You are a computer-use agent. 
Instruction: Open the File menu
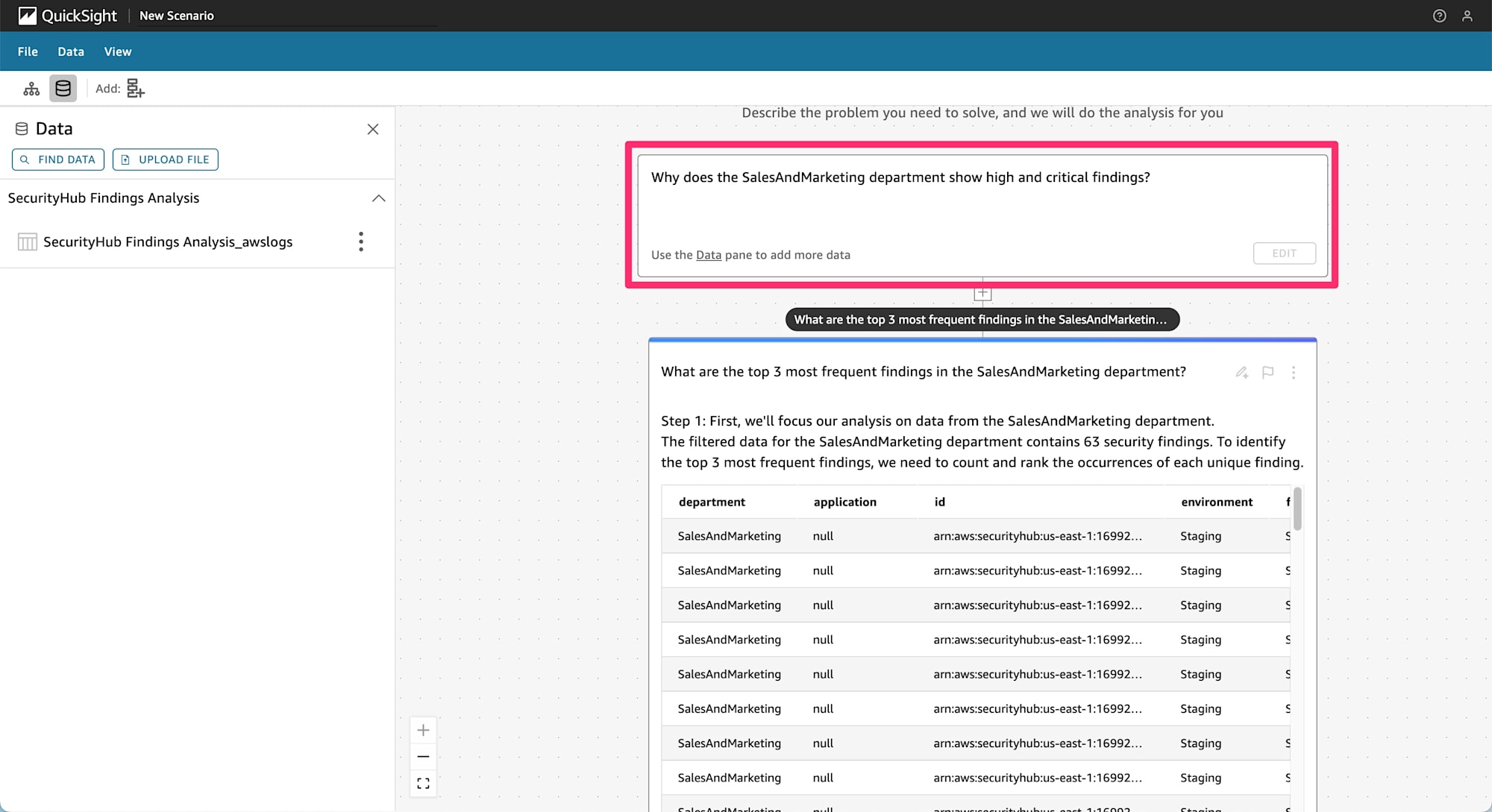[x=28, y=51]
